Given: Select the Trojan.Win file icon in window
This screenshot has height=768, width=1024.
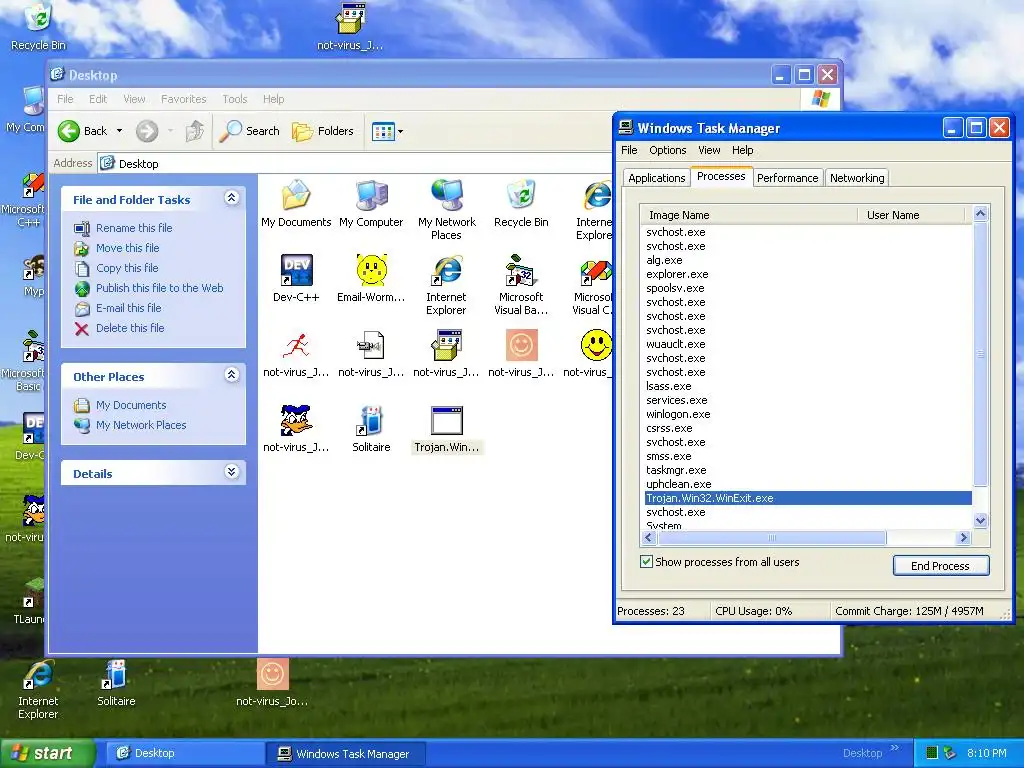Looking at the screenshot, I should (447, 421).
